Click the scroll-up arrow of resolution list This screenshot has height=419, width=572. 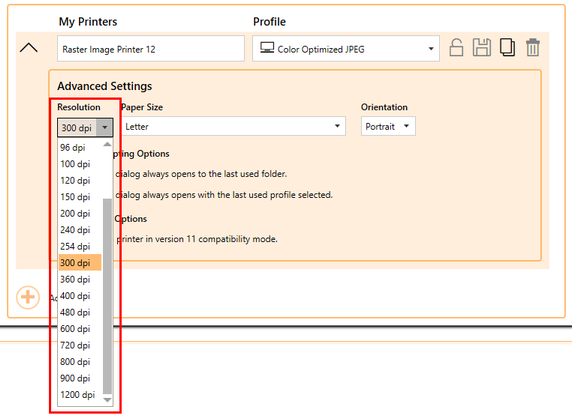(x=107, y=144)
